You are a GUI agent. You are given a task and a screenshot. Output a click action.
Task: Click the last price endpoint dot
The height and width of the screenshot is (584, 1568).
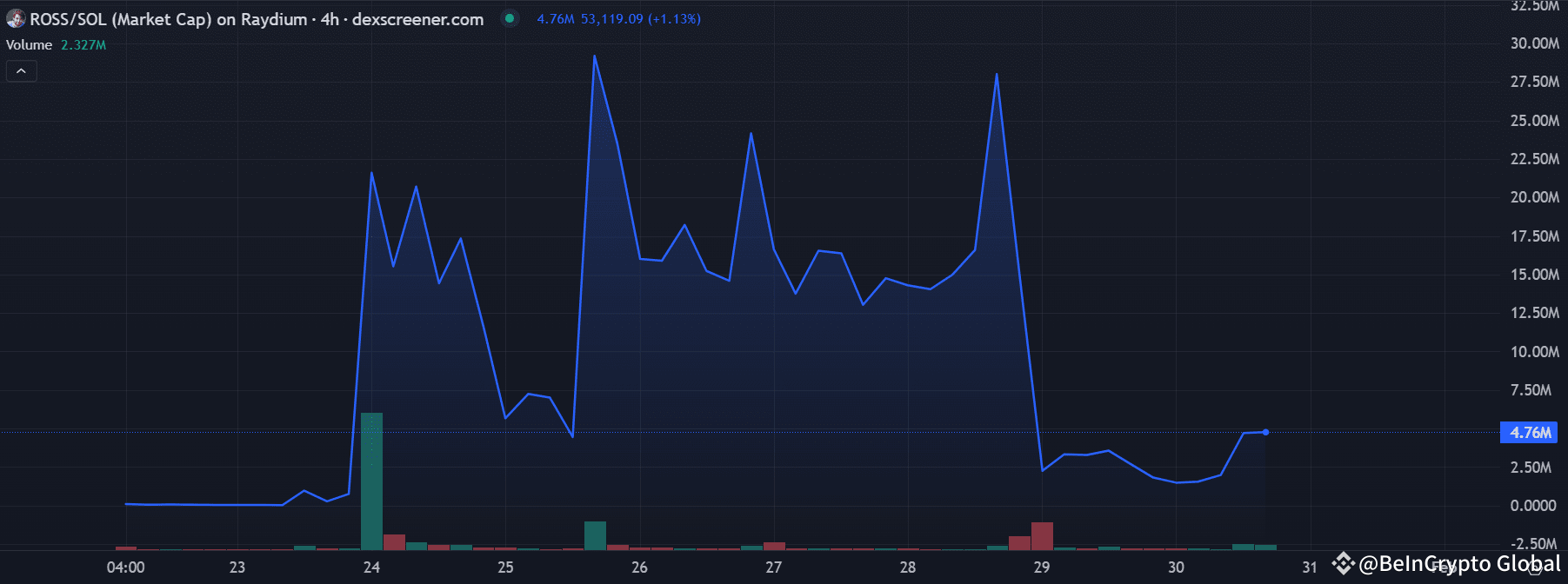point(1265,432)
